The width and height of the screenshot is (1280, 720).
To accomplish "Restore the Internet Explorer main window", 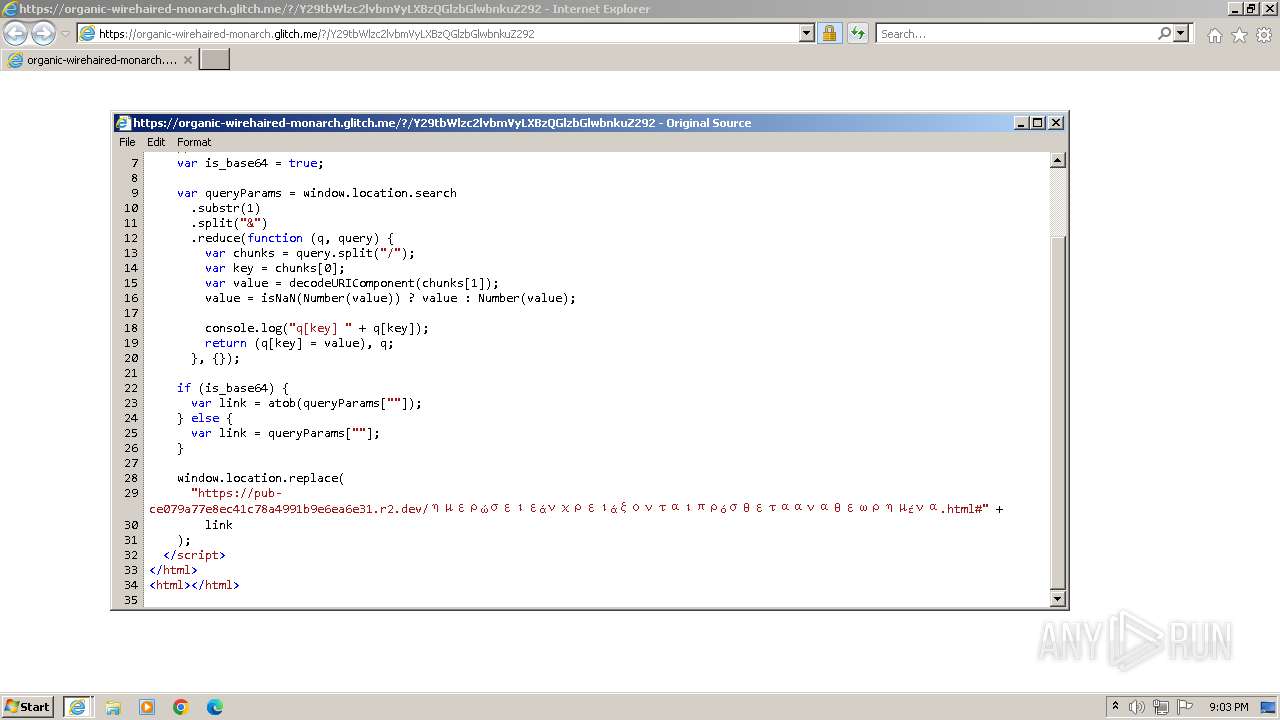I will coord(1251,8).
